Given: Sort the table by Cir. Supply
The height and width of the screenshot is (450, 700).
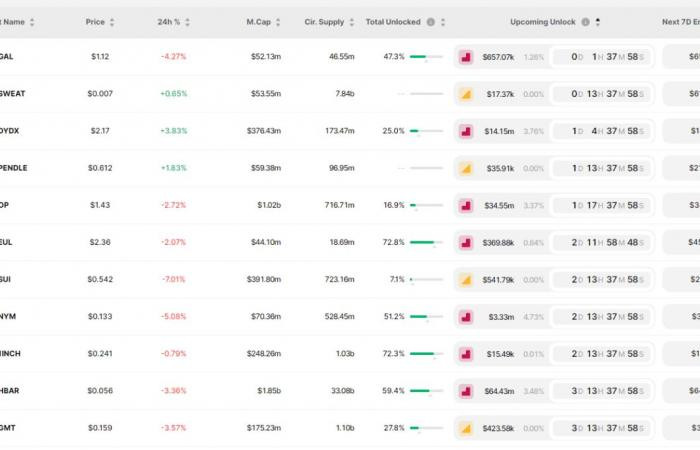Looking at the screenshot, I should coord(351,21).
